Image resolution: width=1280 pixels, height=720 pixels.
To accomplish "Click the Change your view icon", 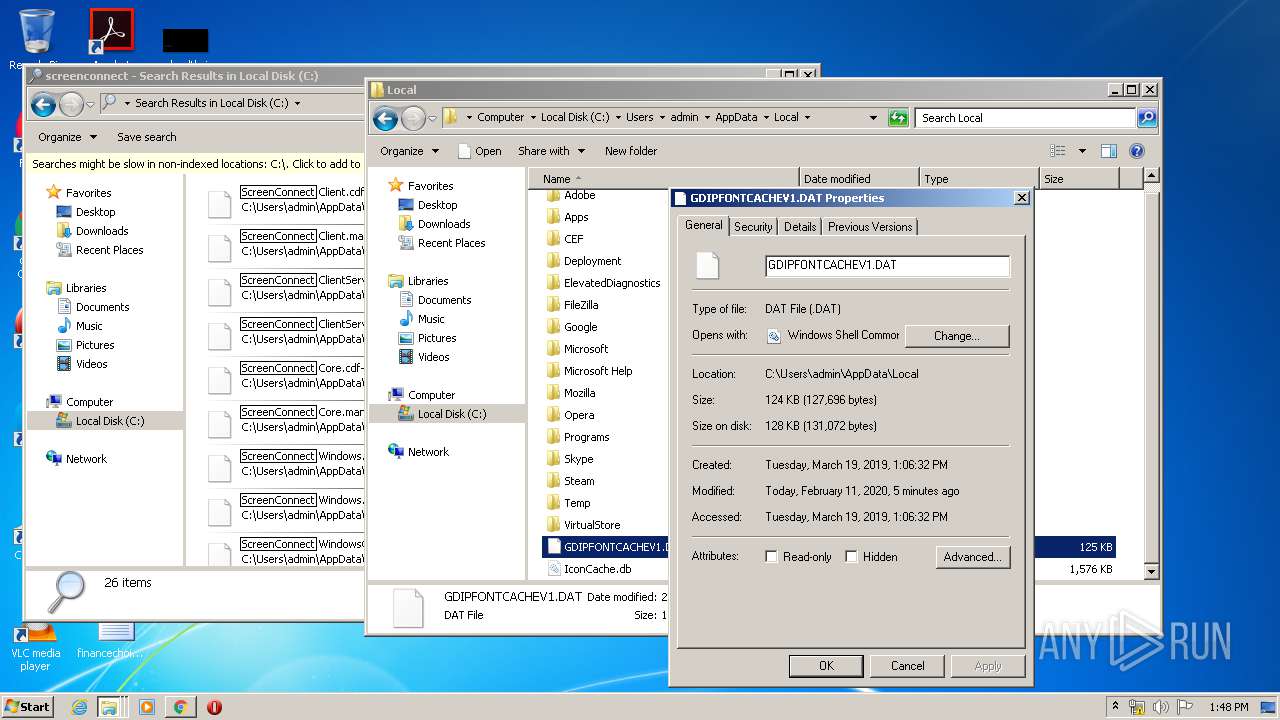I will 1058,151.
